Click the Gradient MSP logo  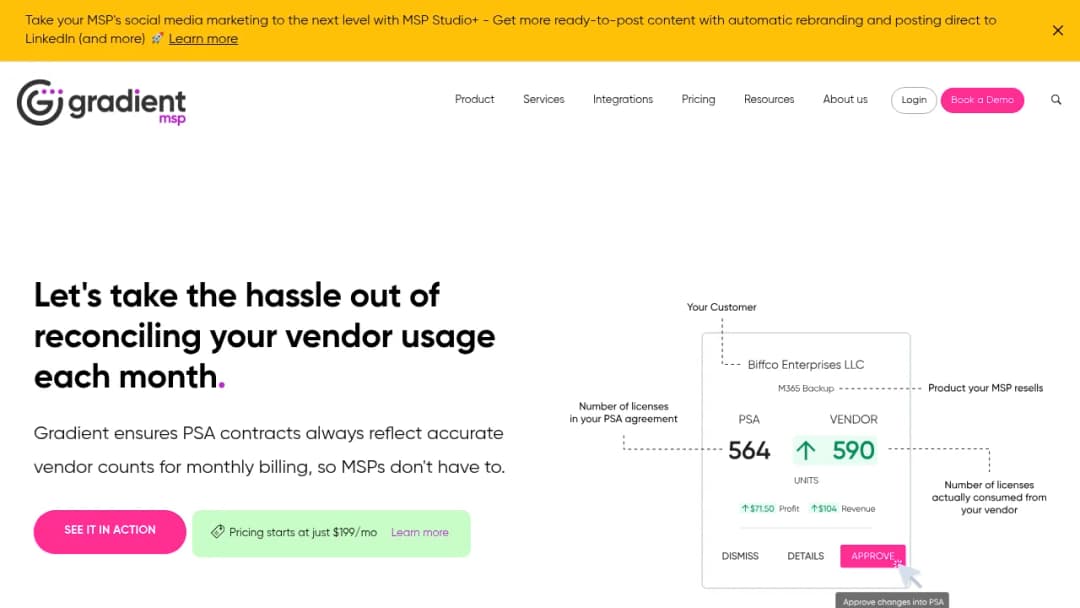(101, 103)
